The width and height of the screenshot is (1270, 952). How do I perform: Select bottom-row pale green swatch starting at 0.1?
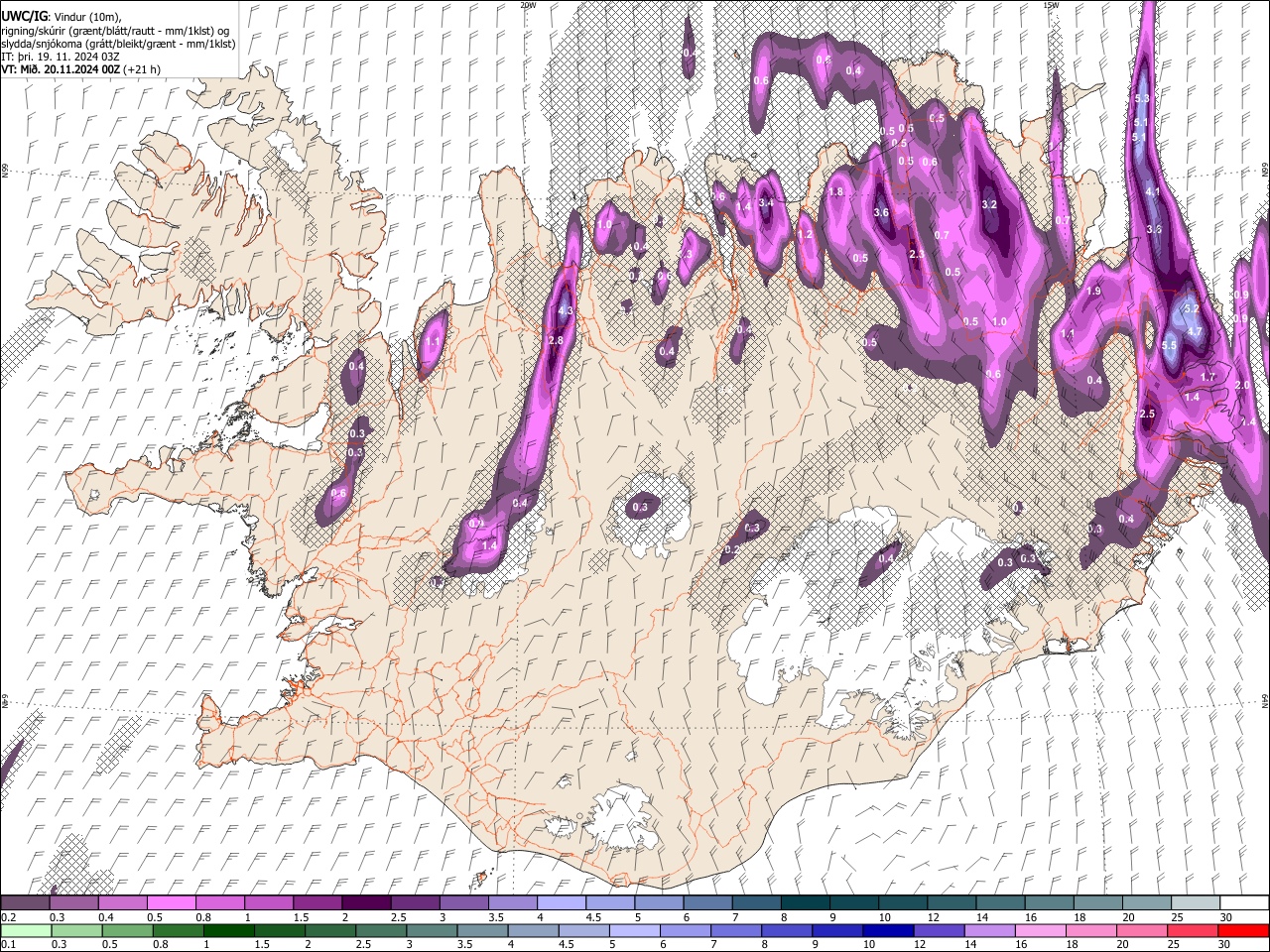(x=24, y=930)
